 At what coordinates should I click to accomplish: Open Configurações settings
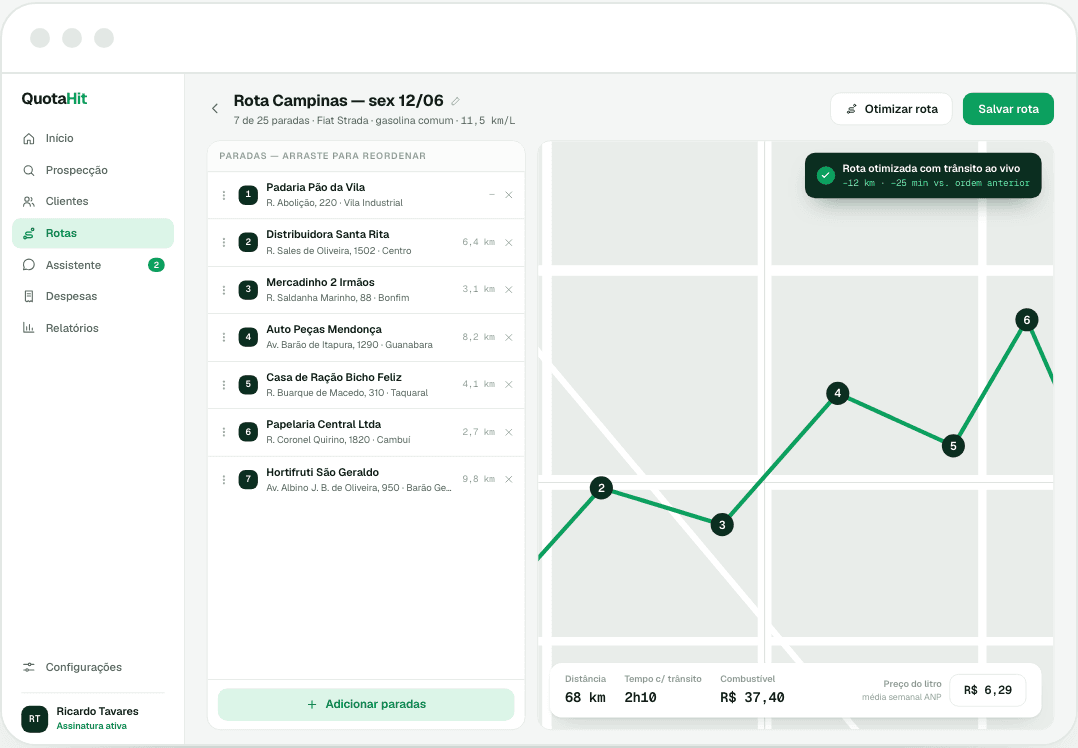coord(93,667)
